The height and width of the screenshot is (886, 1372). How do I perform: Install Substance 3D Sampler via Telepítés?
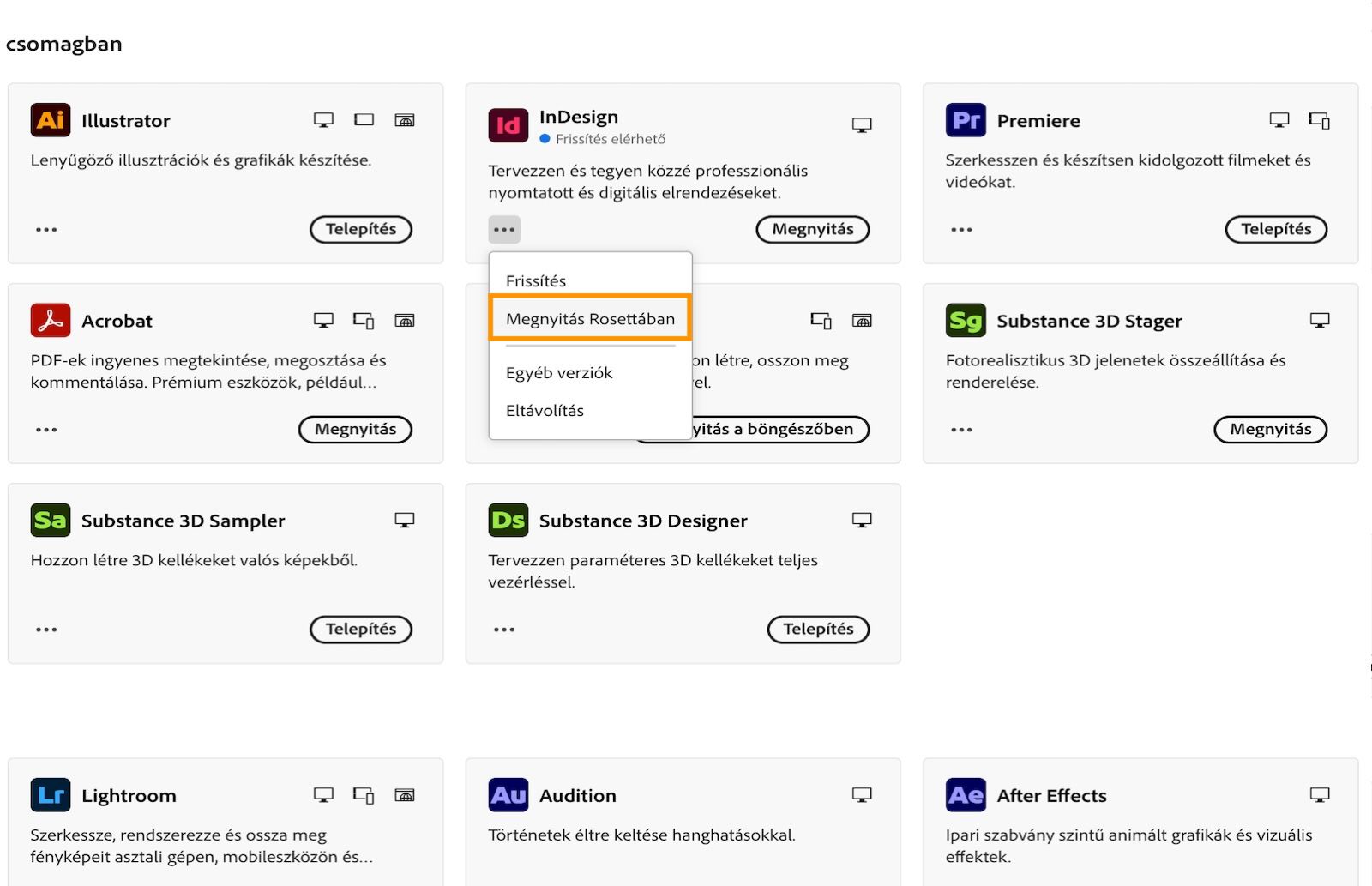click(361, 629)
